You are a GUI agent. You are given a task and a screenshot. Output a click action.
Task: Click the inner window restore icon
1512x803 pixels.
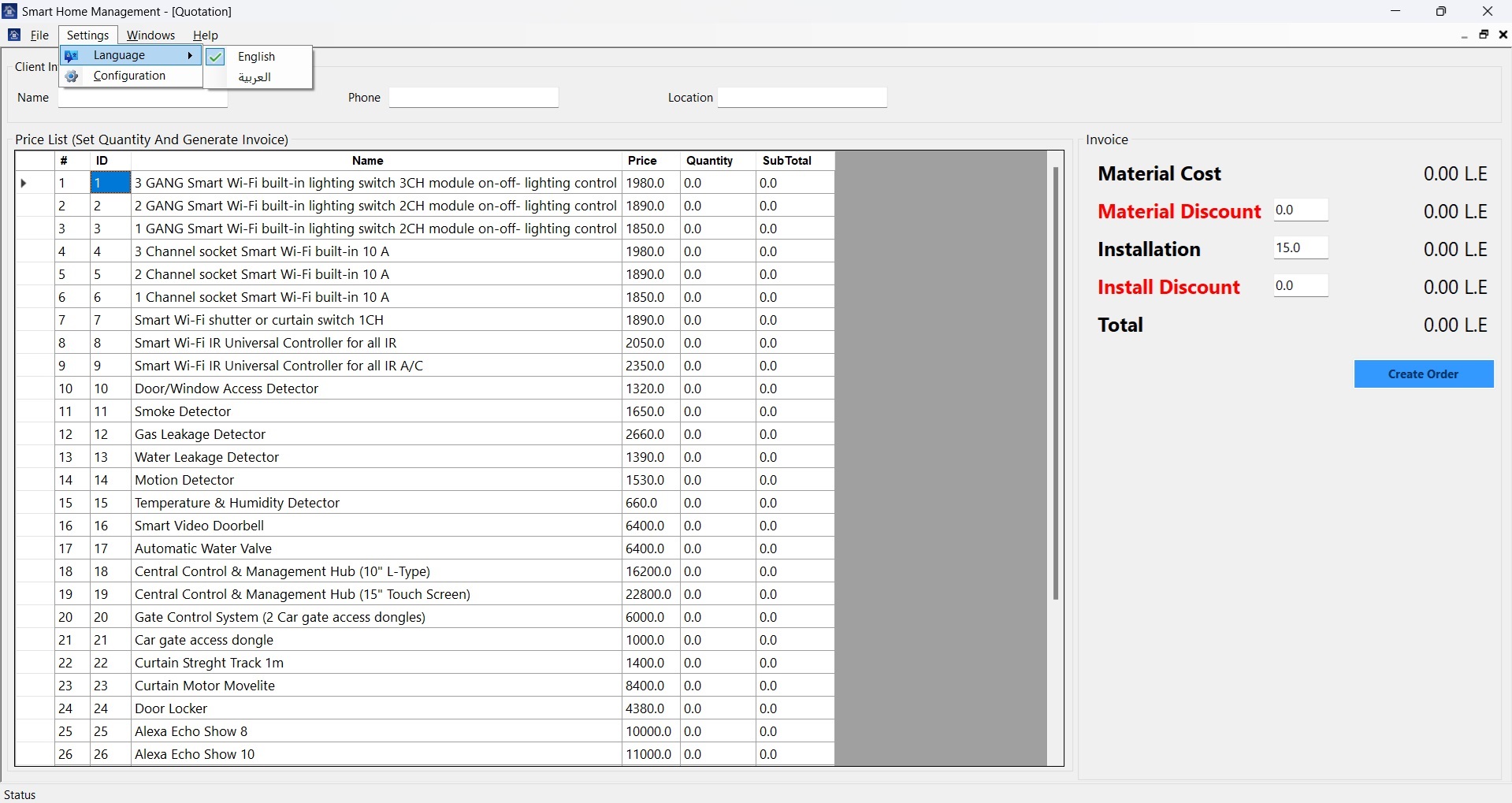pos(1484,35)
